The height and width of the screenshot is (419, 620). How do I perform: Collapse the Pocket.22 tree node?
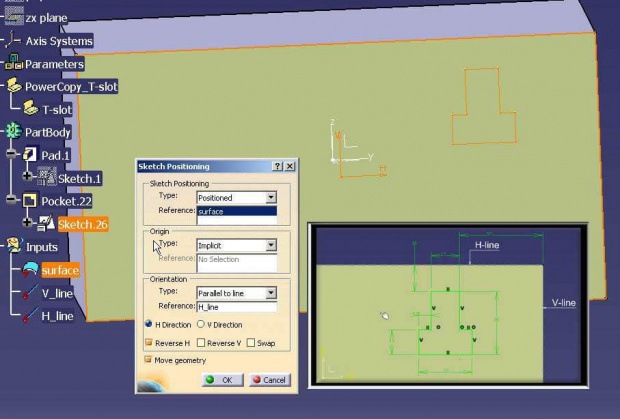[11, 201]
